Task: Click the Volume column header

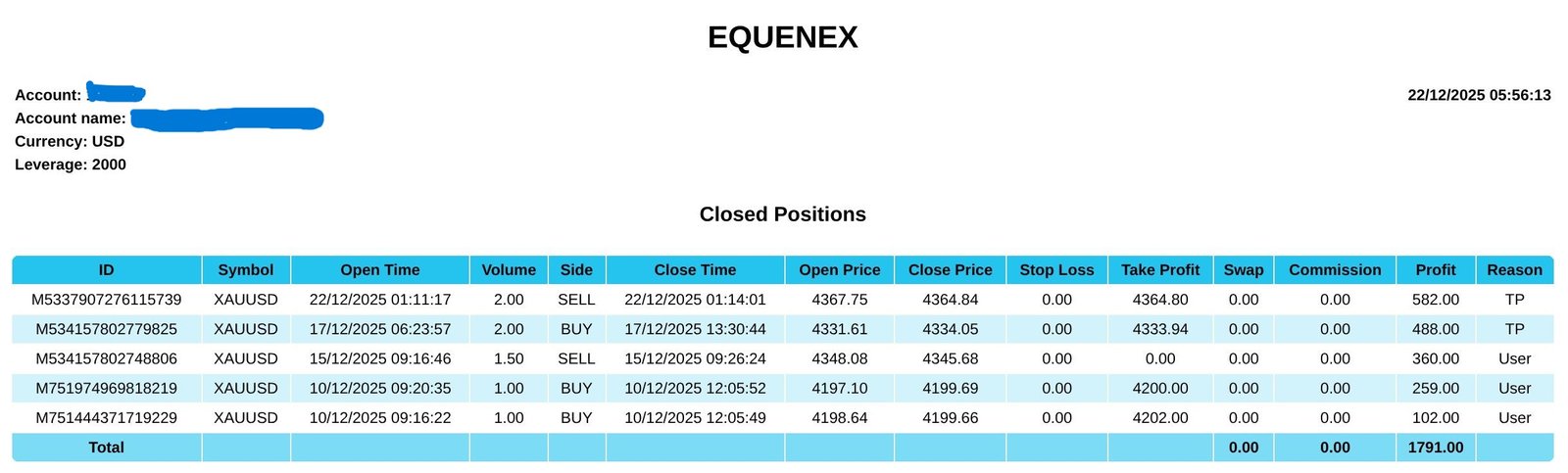Action: click(x=509, y=270)
